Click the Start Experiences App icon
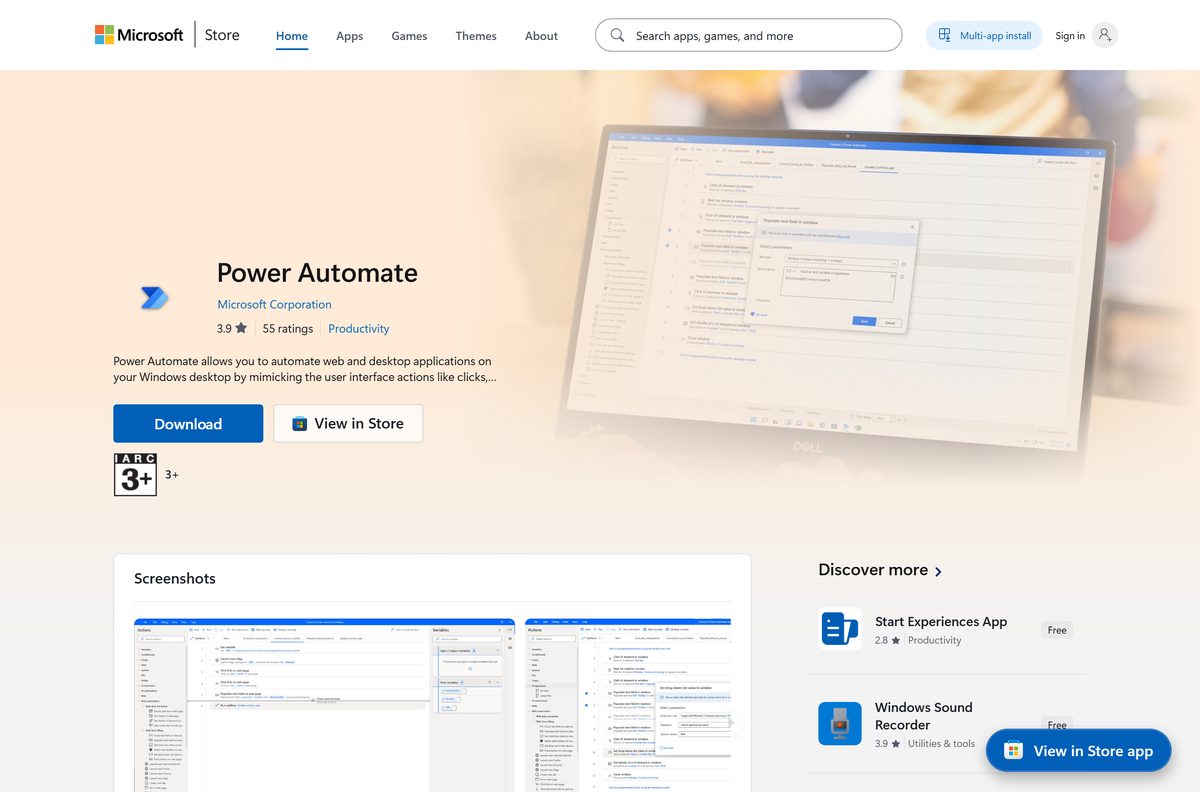This screenshot has width=1200, height=792. (x=840, y=629)
